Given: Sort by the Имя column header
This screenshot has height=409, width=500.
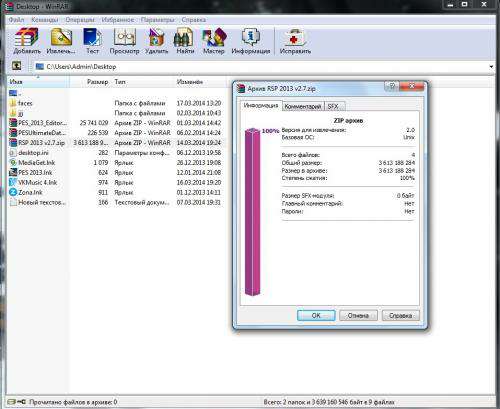Looking at the screenshot, I should pyautogui.click(x=38, y=82).
